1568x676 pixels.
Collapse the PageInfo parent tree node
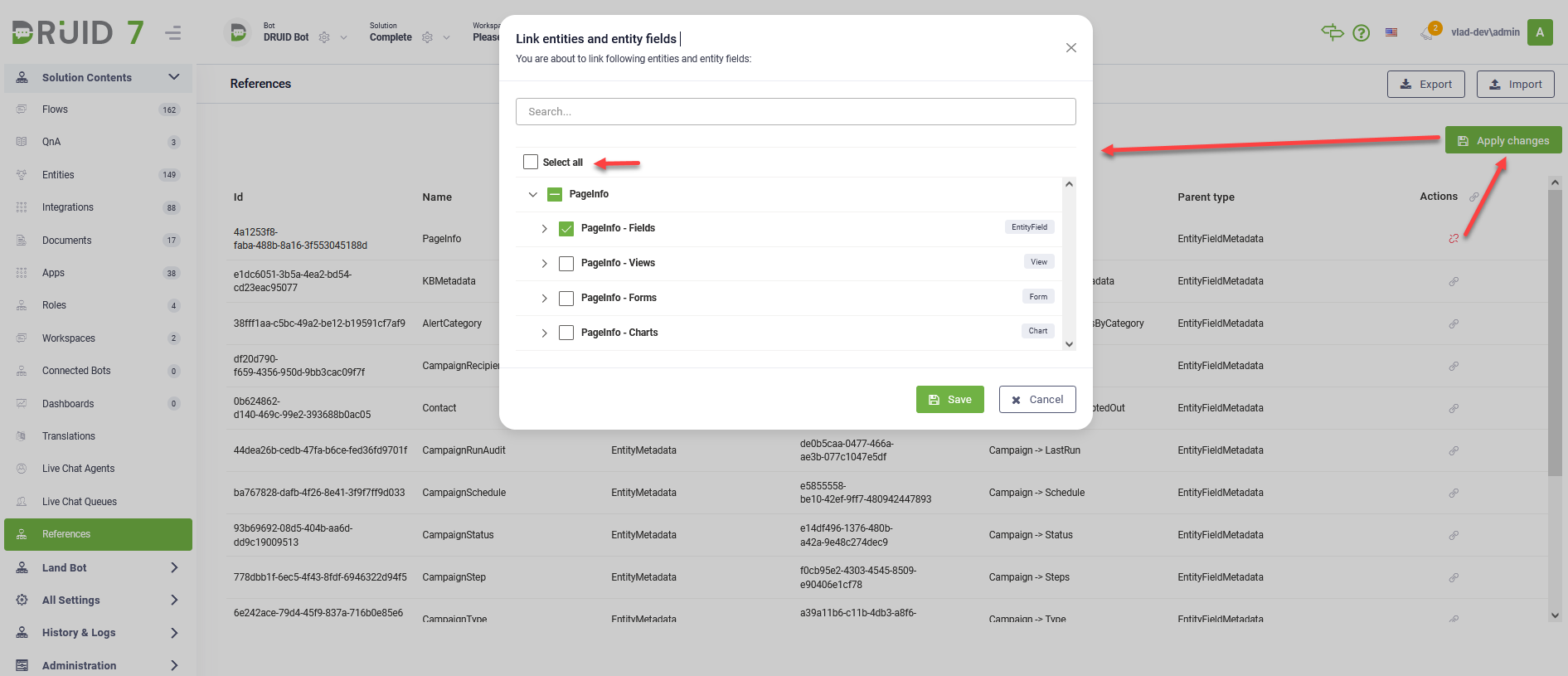(x=533, y=194)
